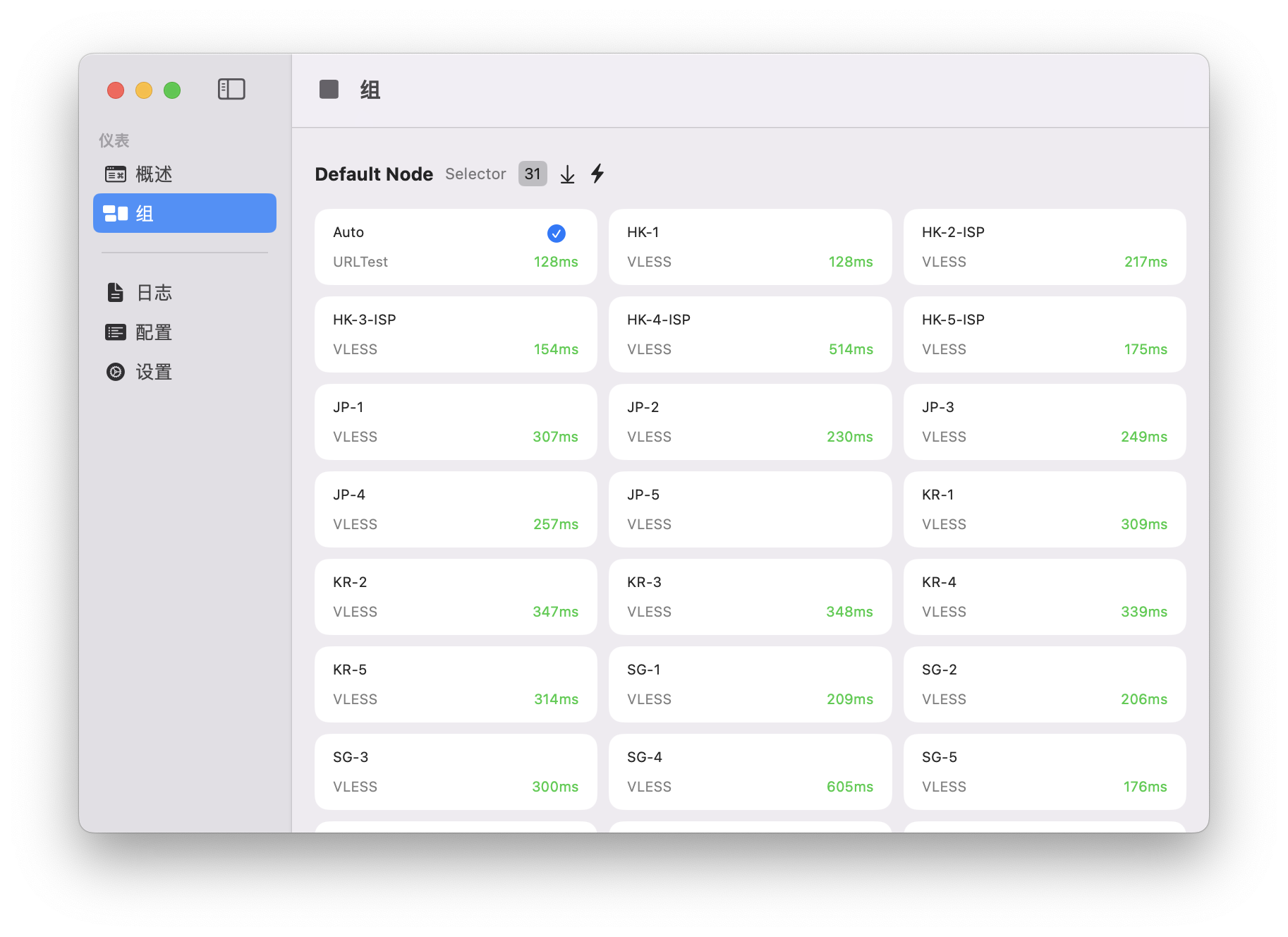Click the 230ms latency on JP-2
1288x937 pixels.
(x=850, y=437)
